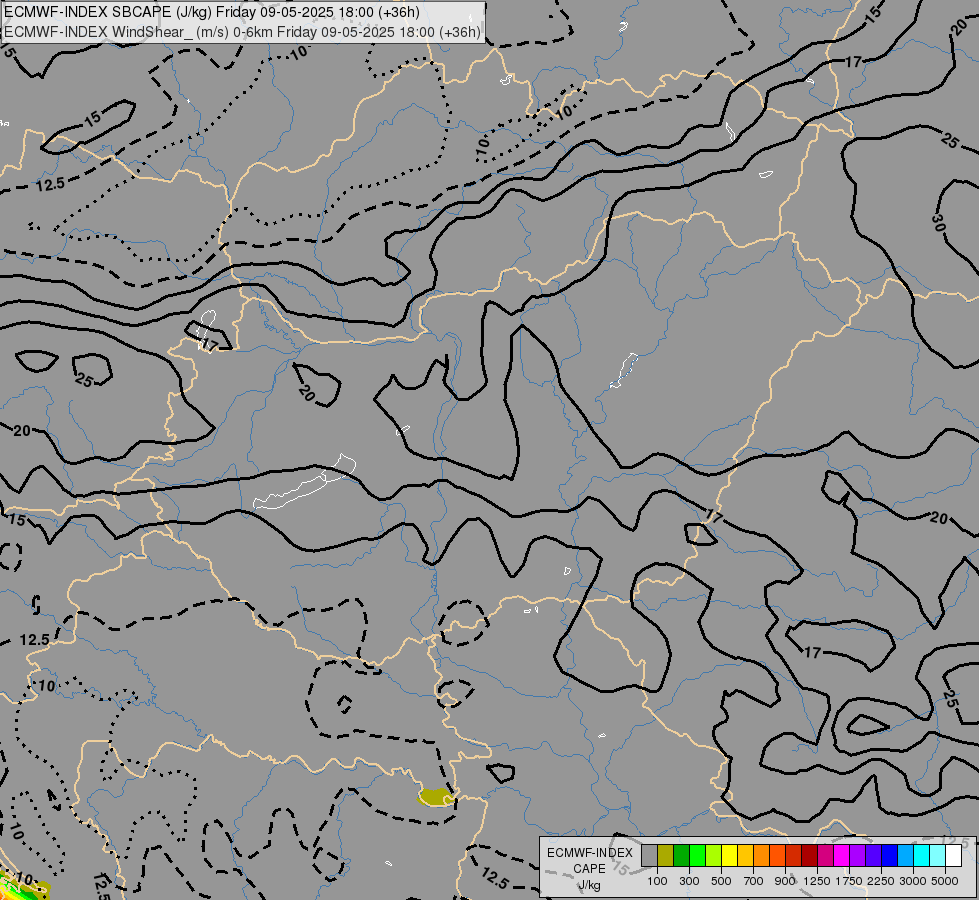
Task: Click the legend value 3000
Action: point(913,881)
